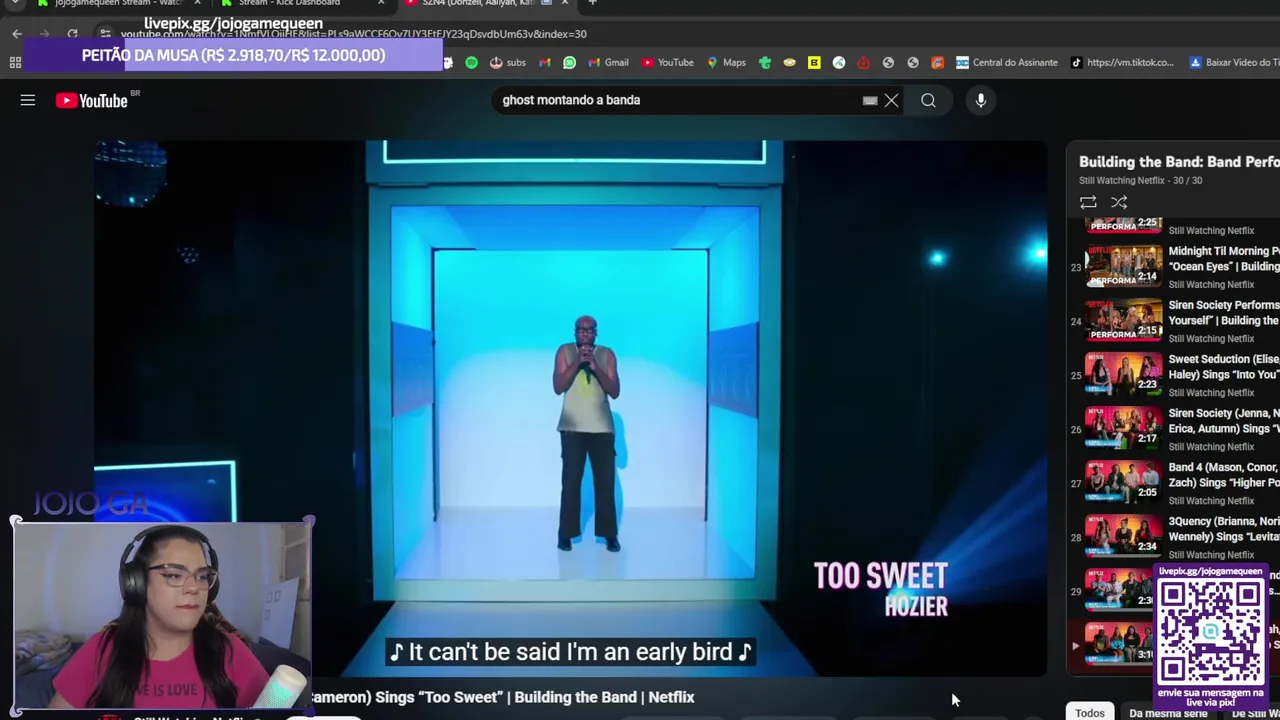Click the video title below player
The height and width of the screenshot is (720, 1280).
[502, 697]
